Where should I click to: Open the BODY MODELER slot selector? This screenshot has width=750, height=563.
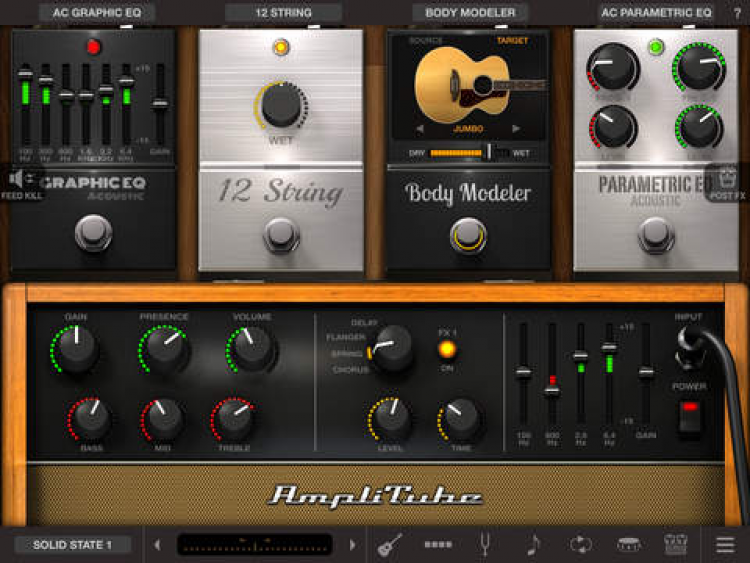coord(470,13)
